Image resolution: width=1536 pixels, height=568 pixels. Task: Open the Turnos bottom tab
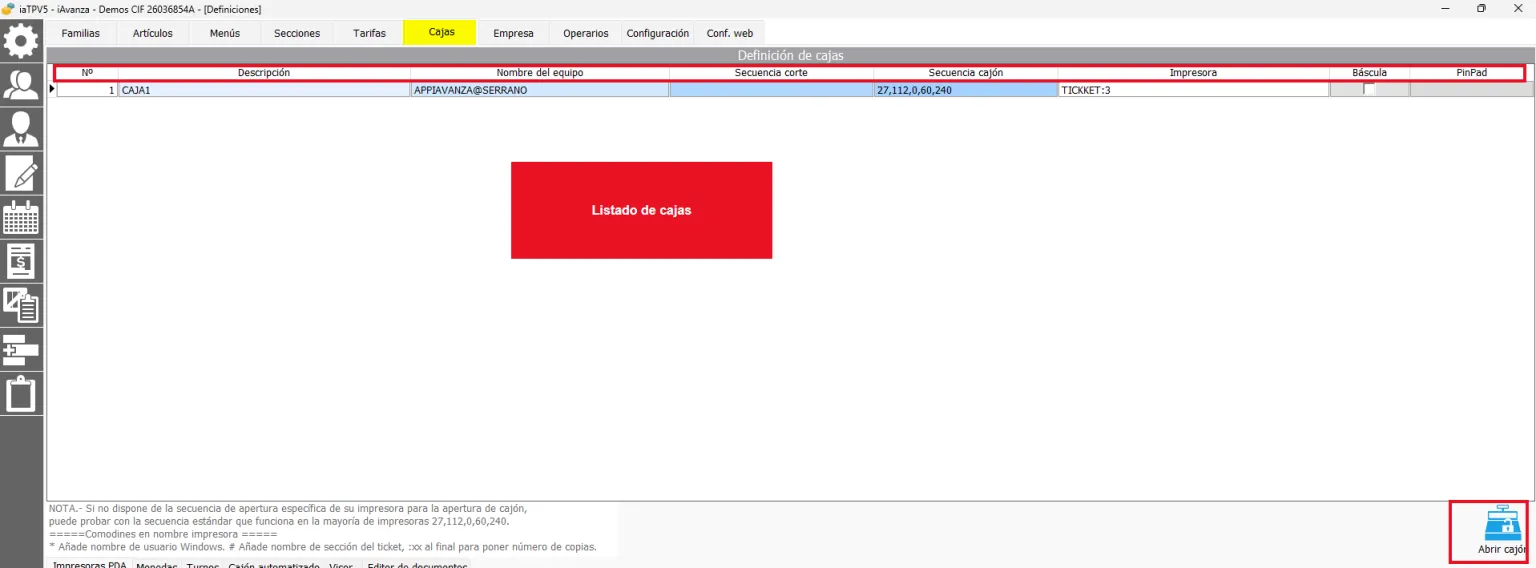(x=202, y=565)
